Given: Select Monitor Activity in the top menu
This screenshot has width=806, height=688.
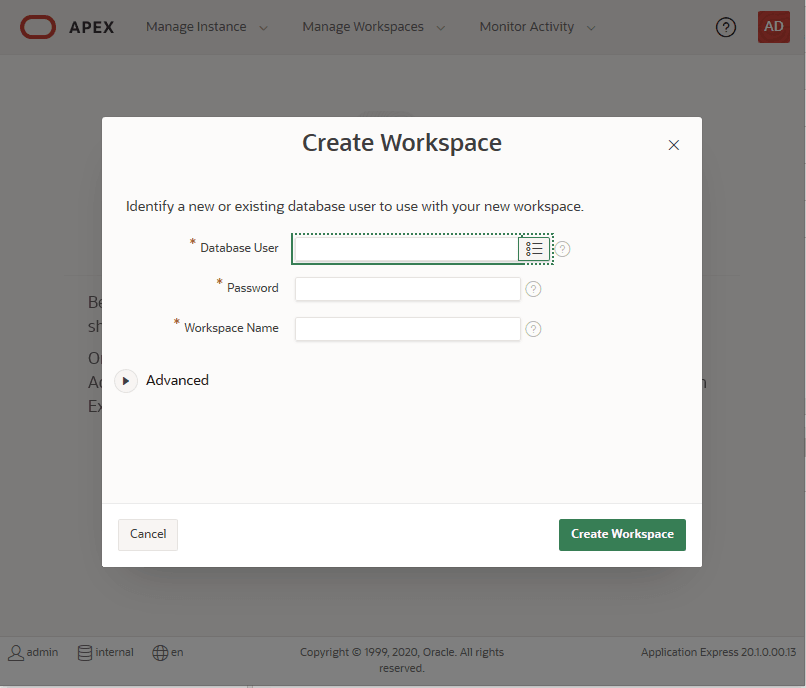Looking at the screenshot, I should coord(527,27).
